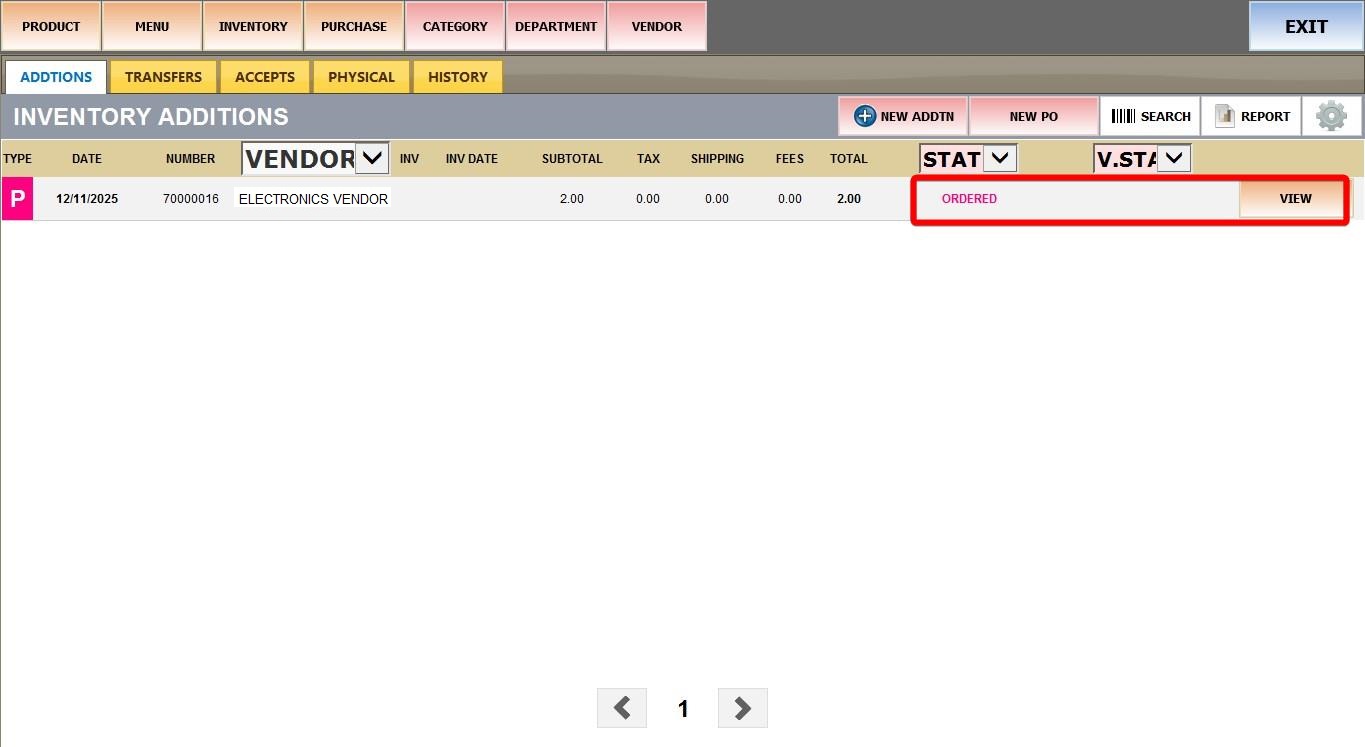
Task: Click the pink P type icon
Action: [x=17, y=199]
